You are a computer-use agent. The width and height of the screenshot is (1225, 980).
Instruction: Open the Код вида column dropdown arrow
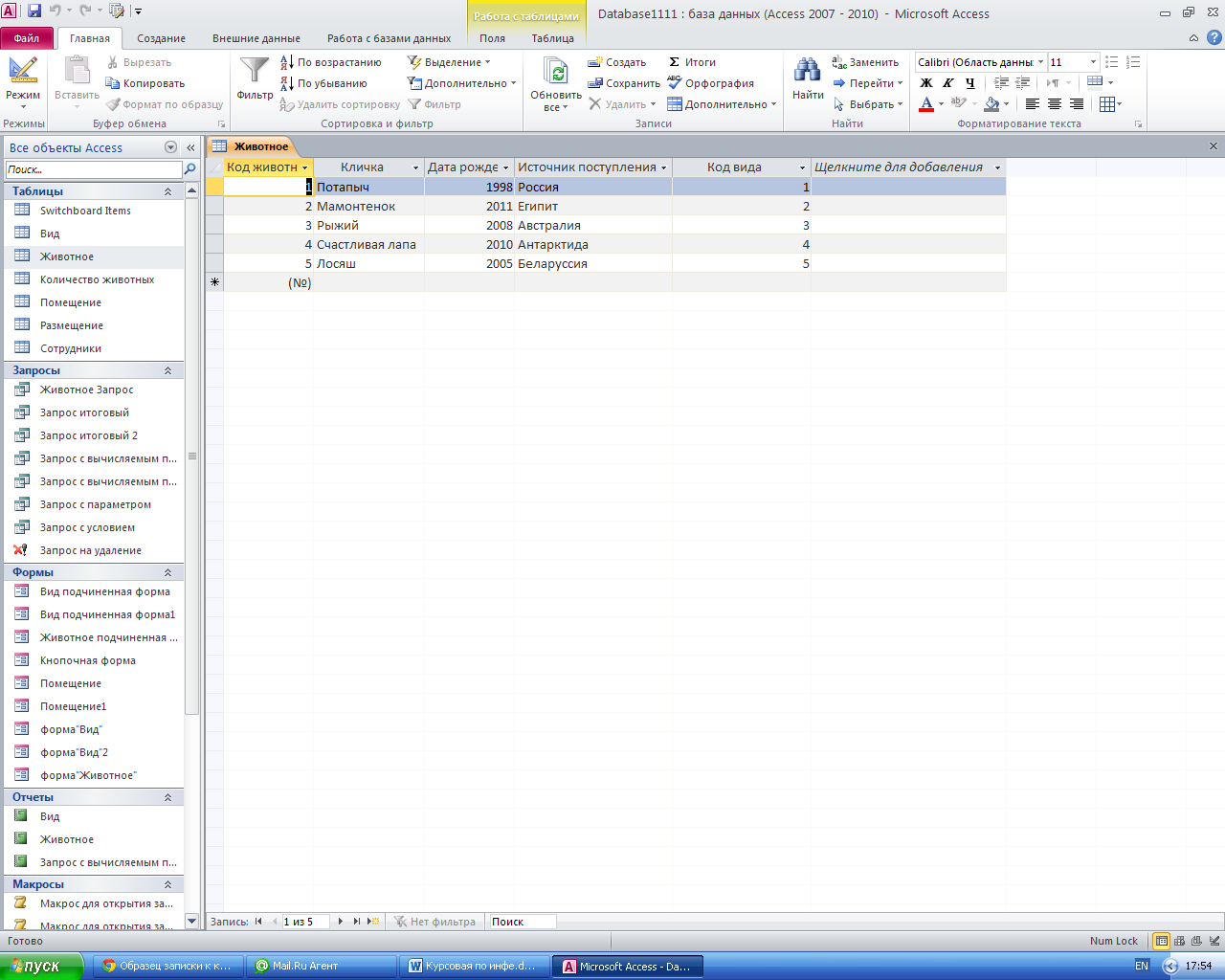802,167
